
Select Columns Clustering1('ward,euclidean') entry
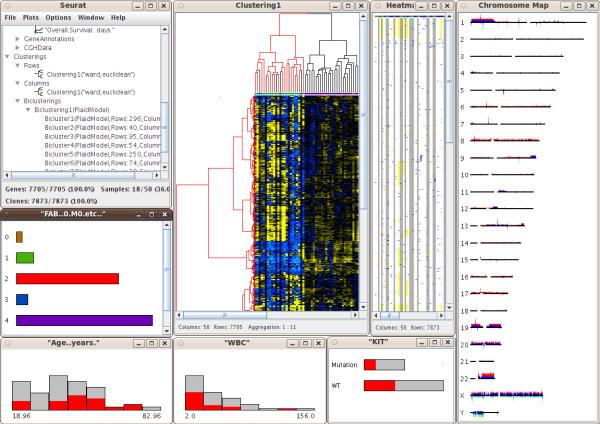pos(91,92)
